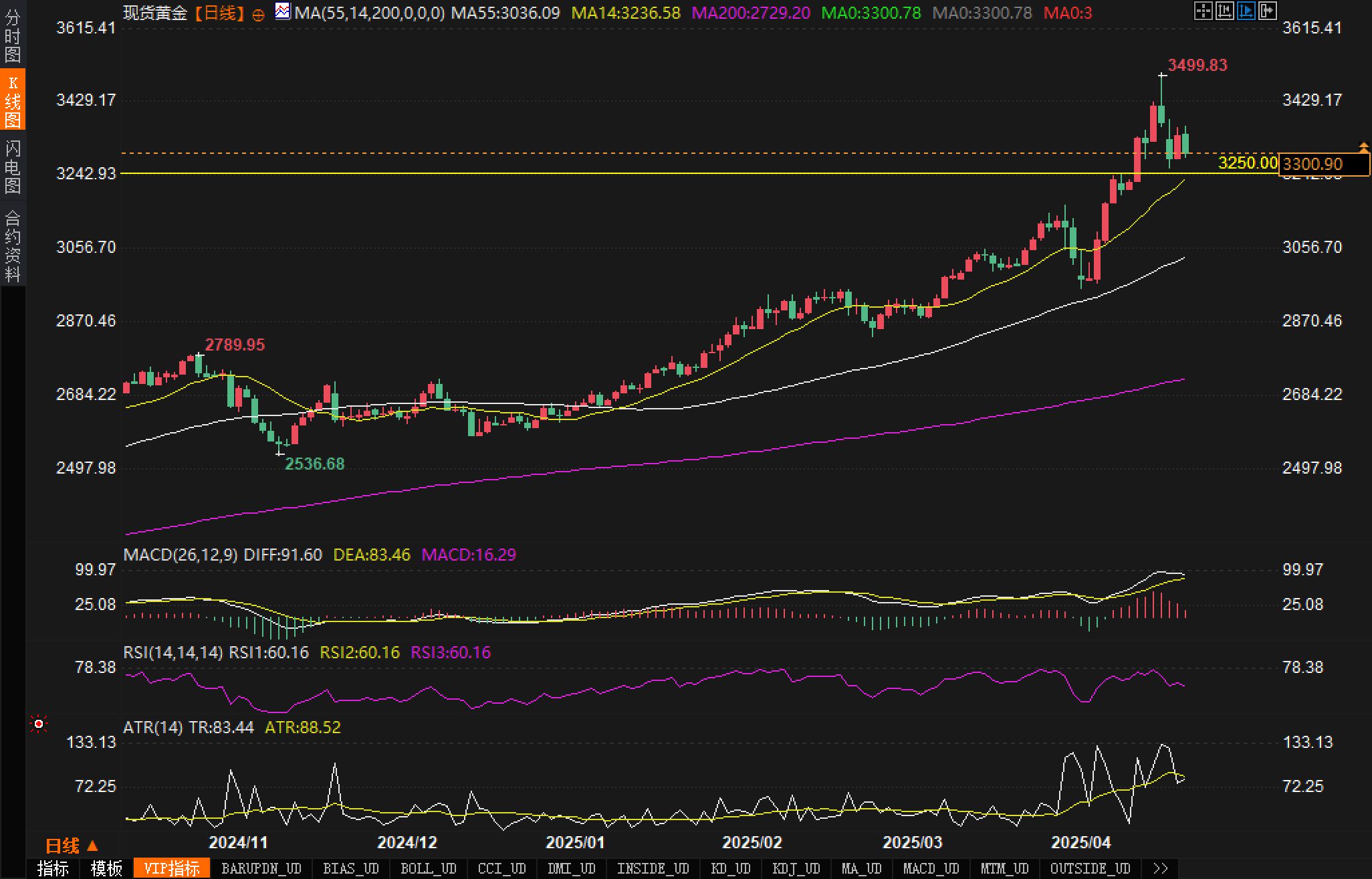Click the rightmost arrow-panel toolbar icon
The image size is (1372, 879).
(x=1267, y=11)
